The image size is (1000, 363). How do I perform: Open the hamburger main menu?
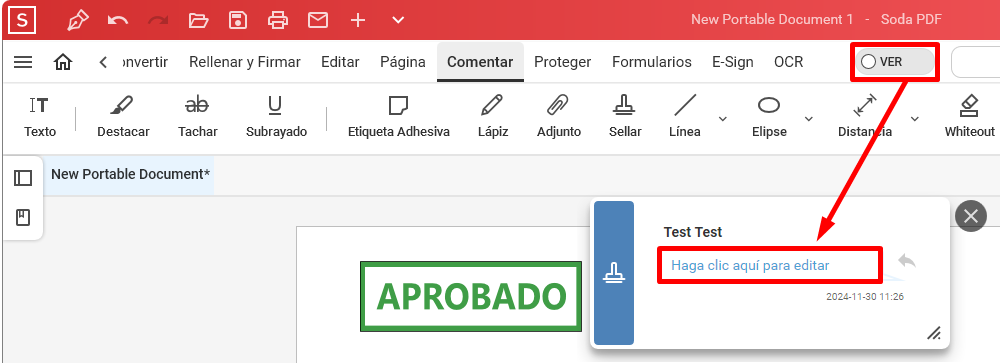point(23,62)
